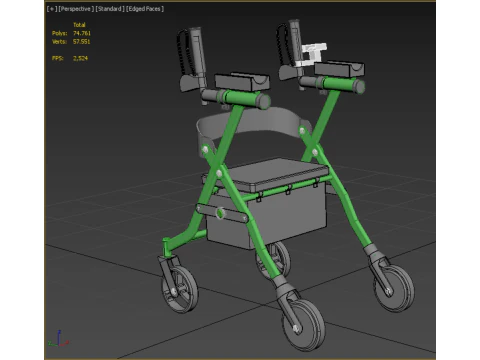
Task: Click the 'Polys:' statistics label
Action: pos(59,33)
